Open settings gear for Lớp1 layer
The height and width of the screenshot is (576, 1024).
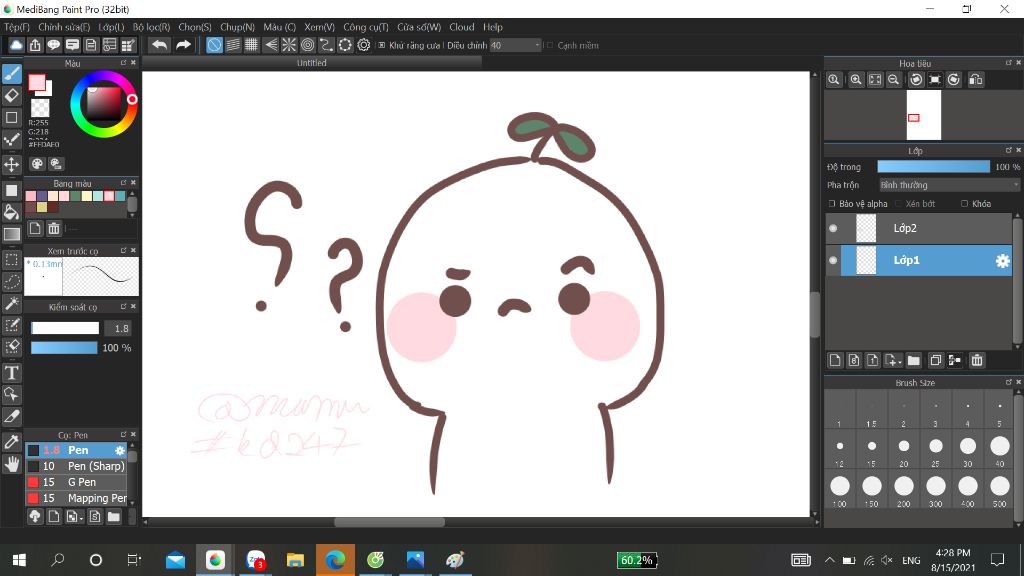(1002, 261)
